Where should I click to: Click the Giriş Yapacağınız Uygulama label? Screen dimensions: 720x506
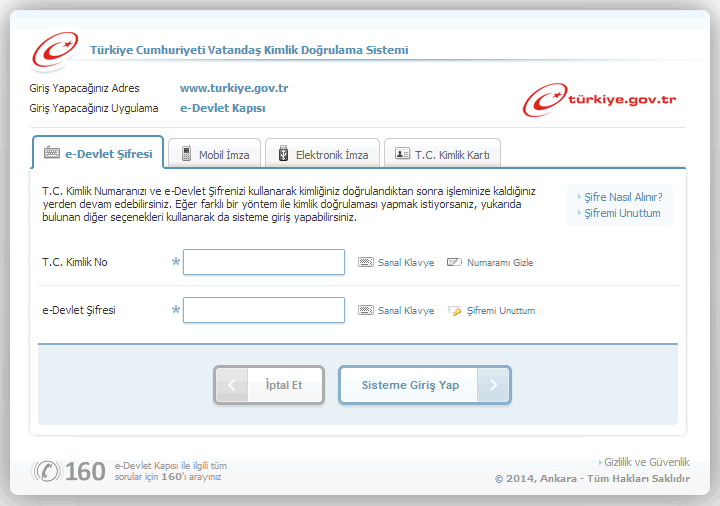click(94, 108)
